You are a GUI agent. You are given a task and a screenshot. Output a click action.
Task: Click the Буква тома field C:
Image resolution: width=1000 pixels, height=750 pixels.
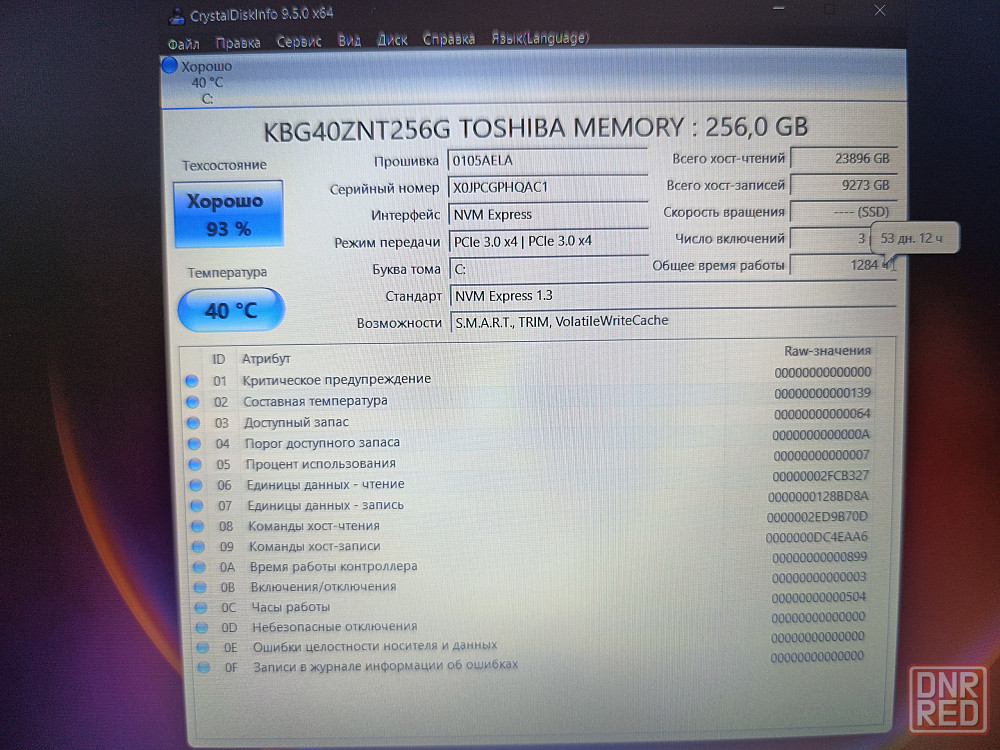[549, 268]
